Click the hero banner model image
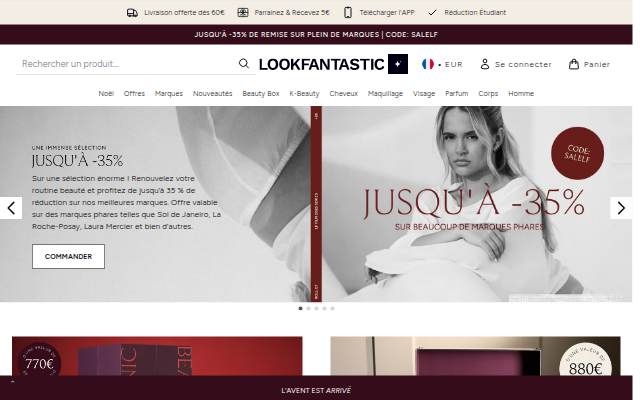 pos(477,204)
